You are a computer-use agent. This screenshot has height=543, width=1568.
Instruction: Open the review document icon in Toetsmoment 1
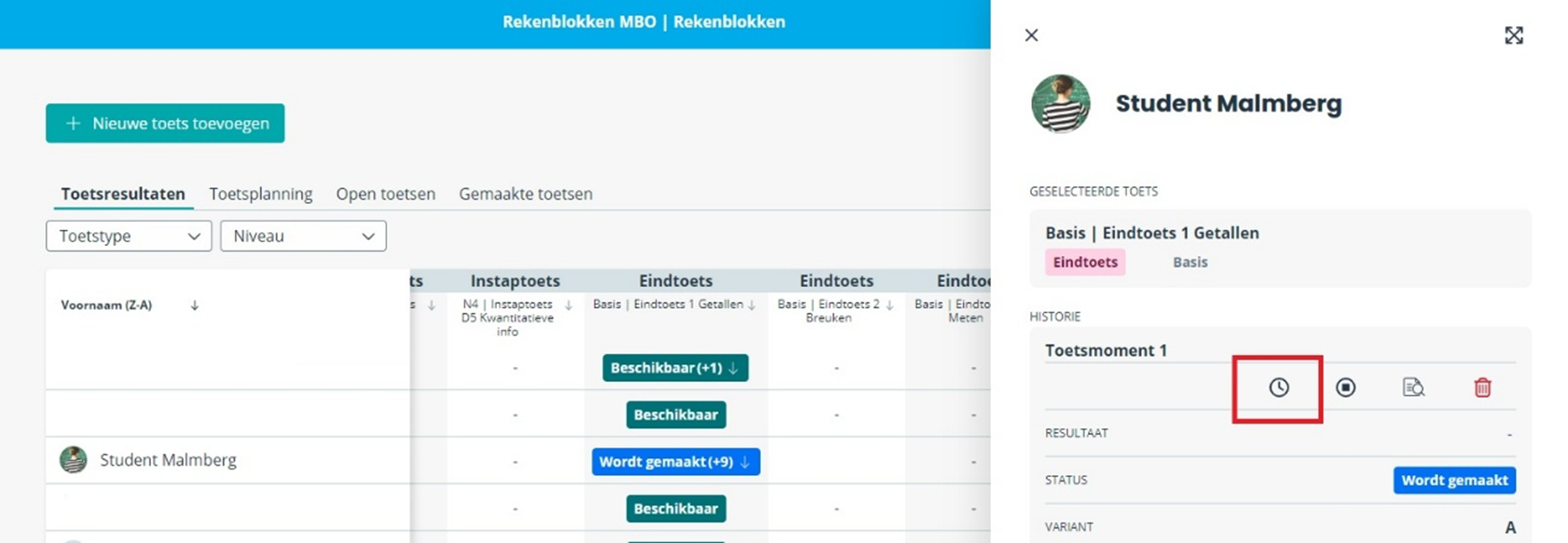tap(1413, 387)
